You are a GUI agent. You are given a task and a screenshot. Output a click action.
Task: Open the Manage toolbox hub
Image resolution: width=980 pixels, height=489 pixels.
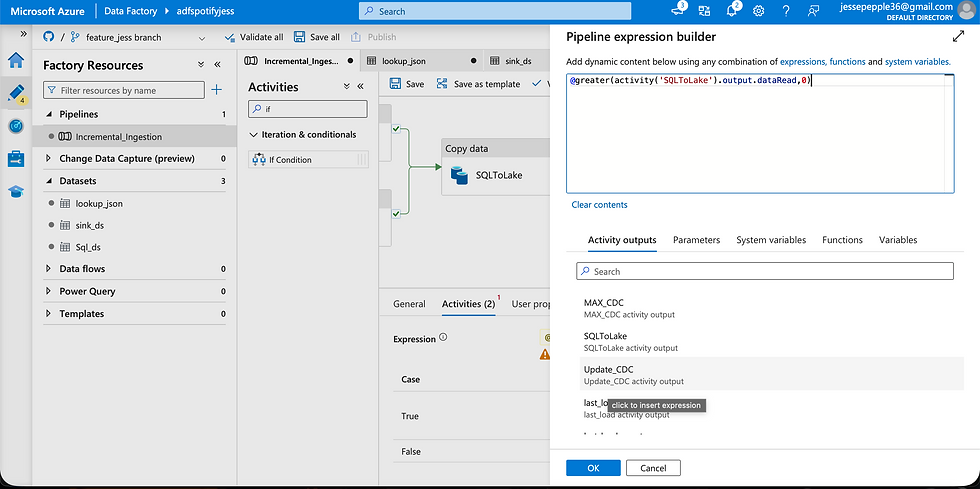[x=16, y=159]
